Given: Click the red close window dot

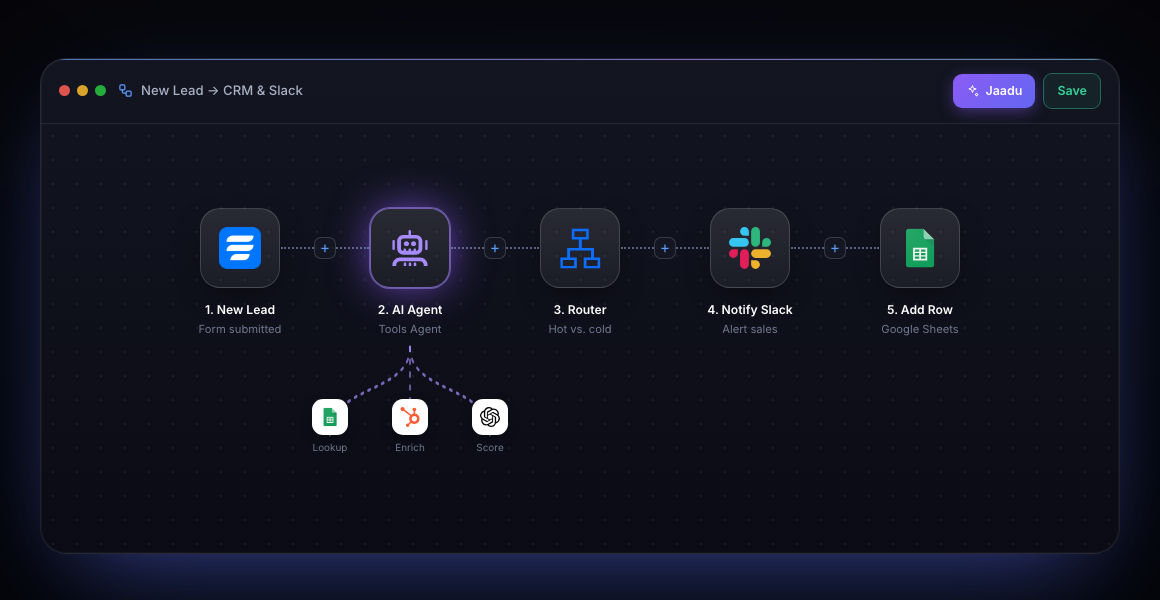Looking at the screenshot, I should click(64, 91).
